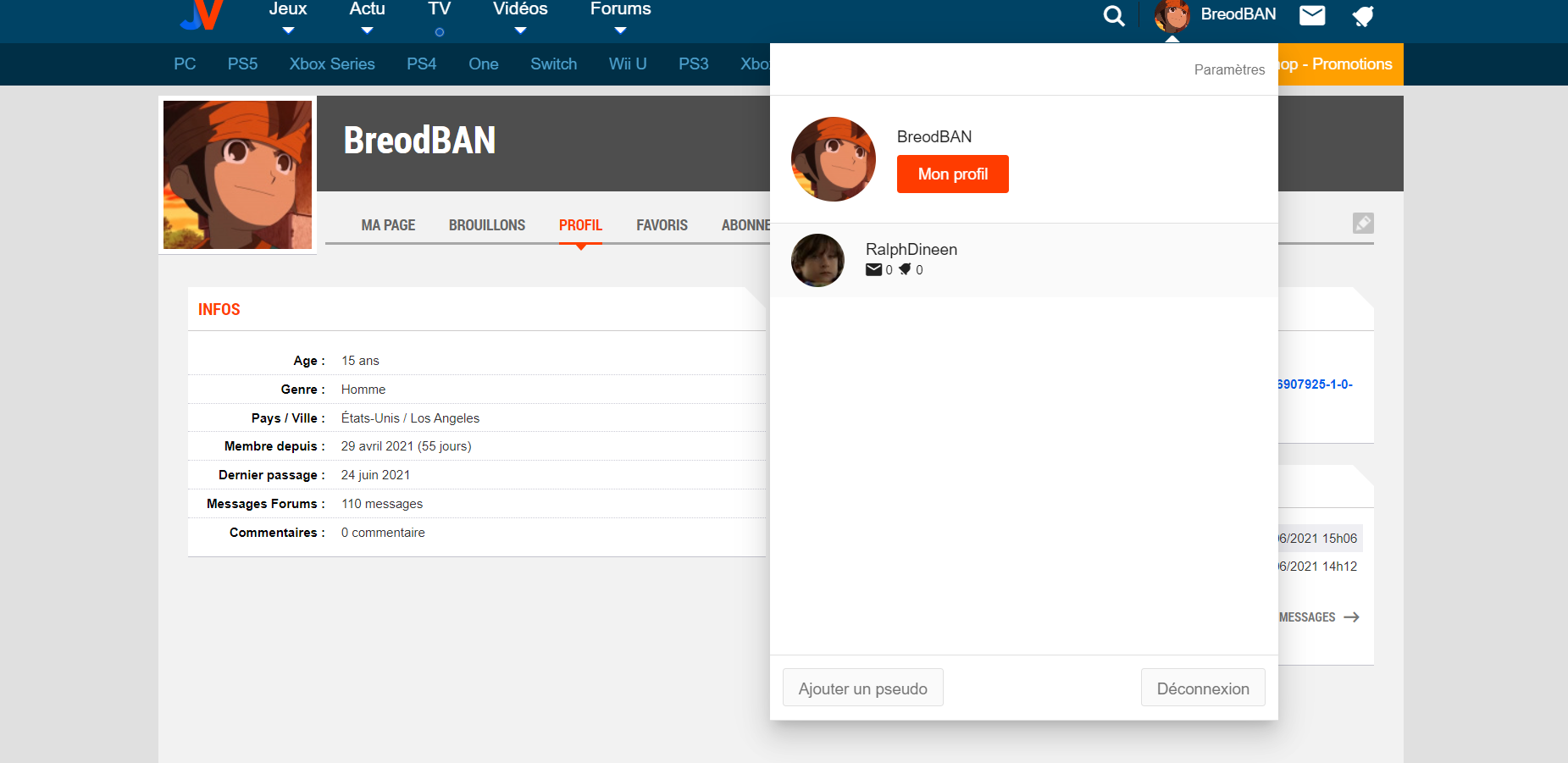Open the PS4 platform section

(x=421, y=64)
